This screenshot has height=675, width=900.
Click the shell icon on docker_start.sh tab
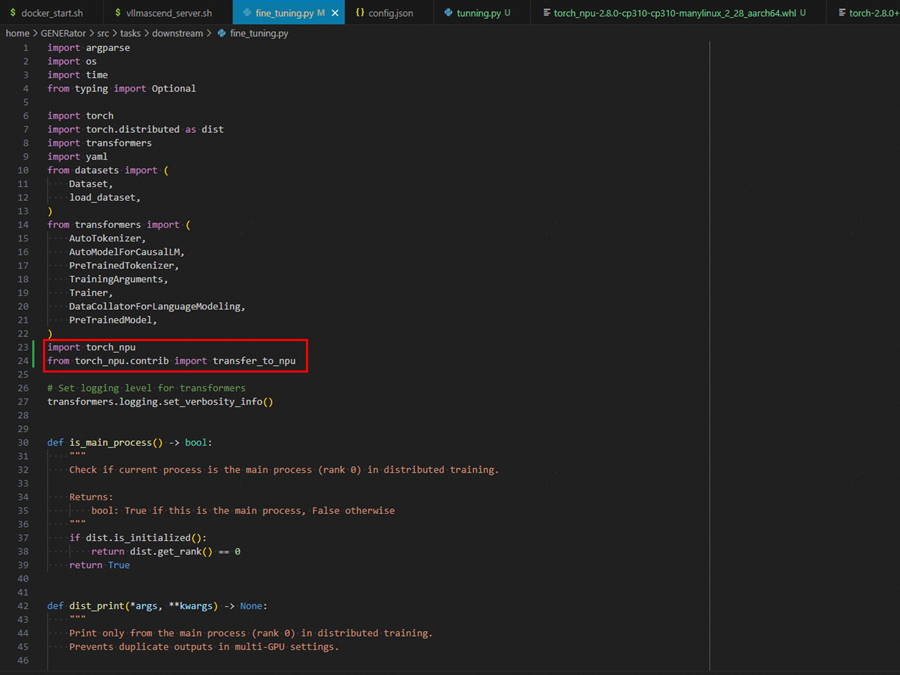(13, 12)
